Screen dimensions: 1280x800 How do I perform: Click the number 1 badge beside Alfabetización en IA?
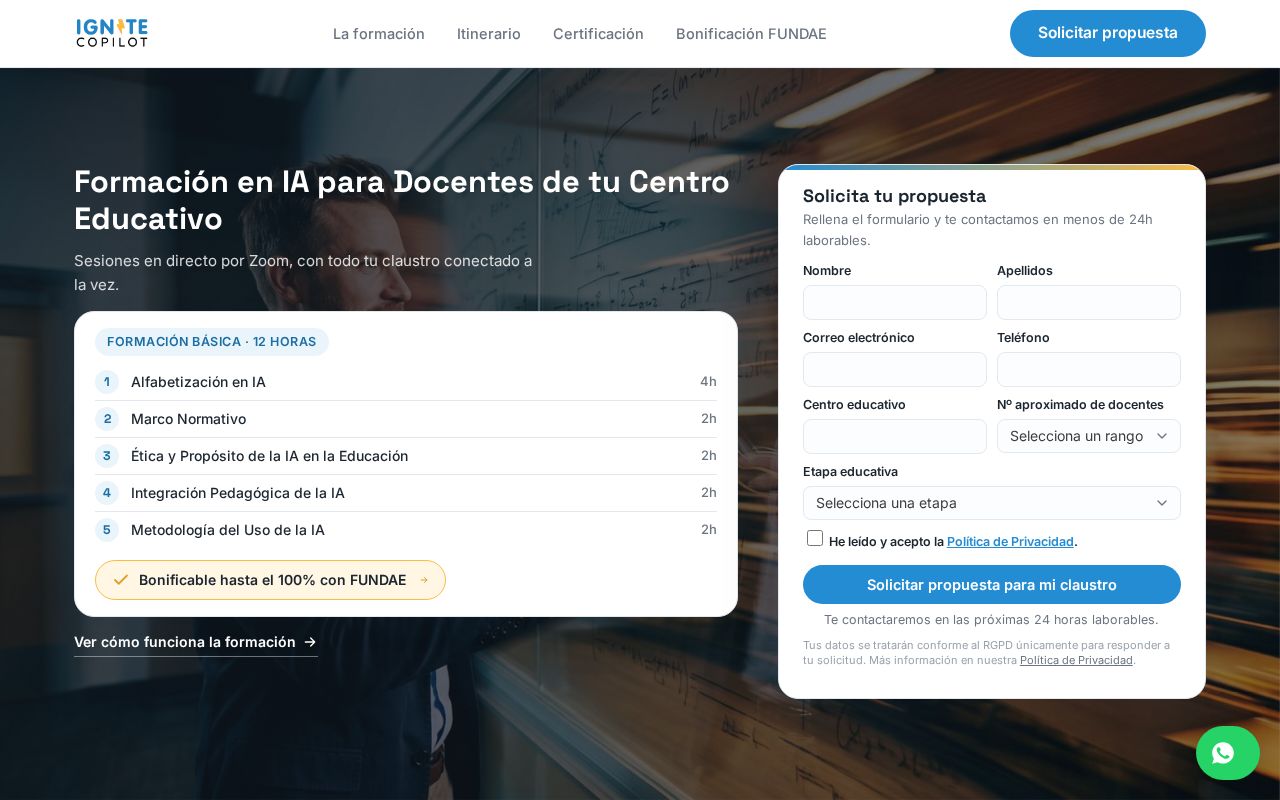(x=107, y=382)
